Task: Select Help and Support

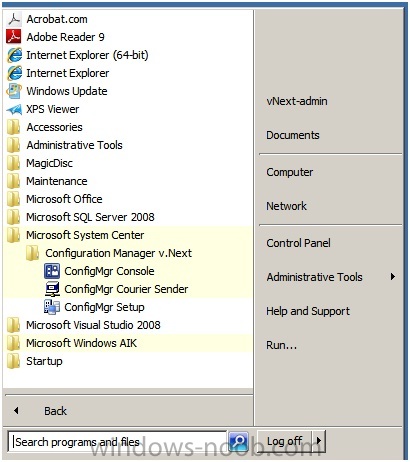Action: [x=308, y=311]
